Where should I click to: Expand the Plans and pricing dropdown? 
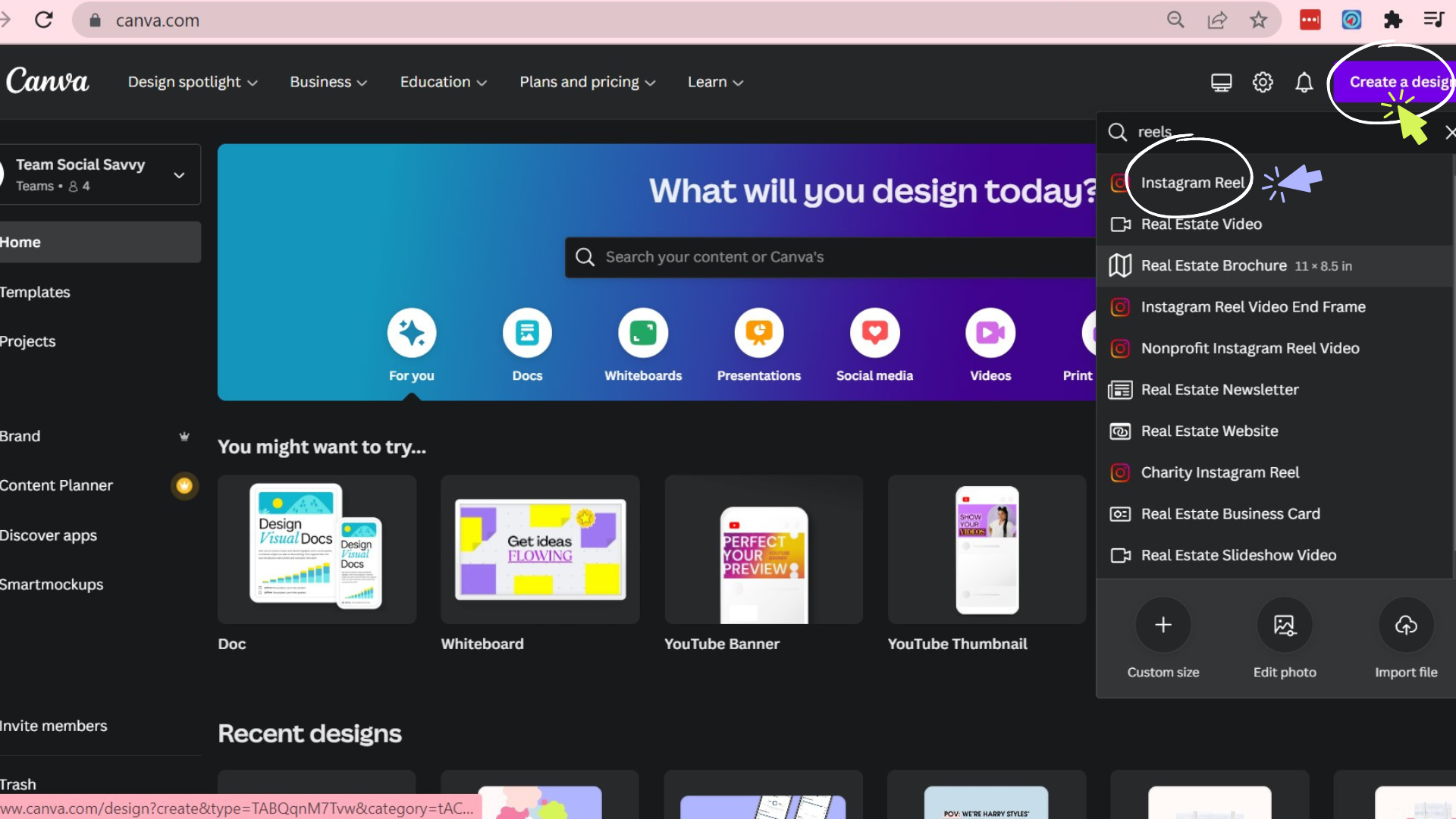pyautogui.click(x=587, y=82)
